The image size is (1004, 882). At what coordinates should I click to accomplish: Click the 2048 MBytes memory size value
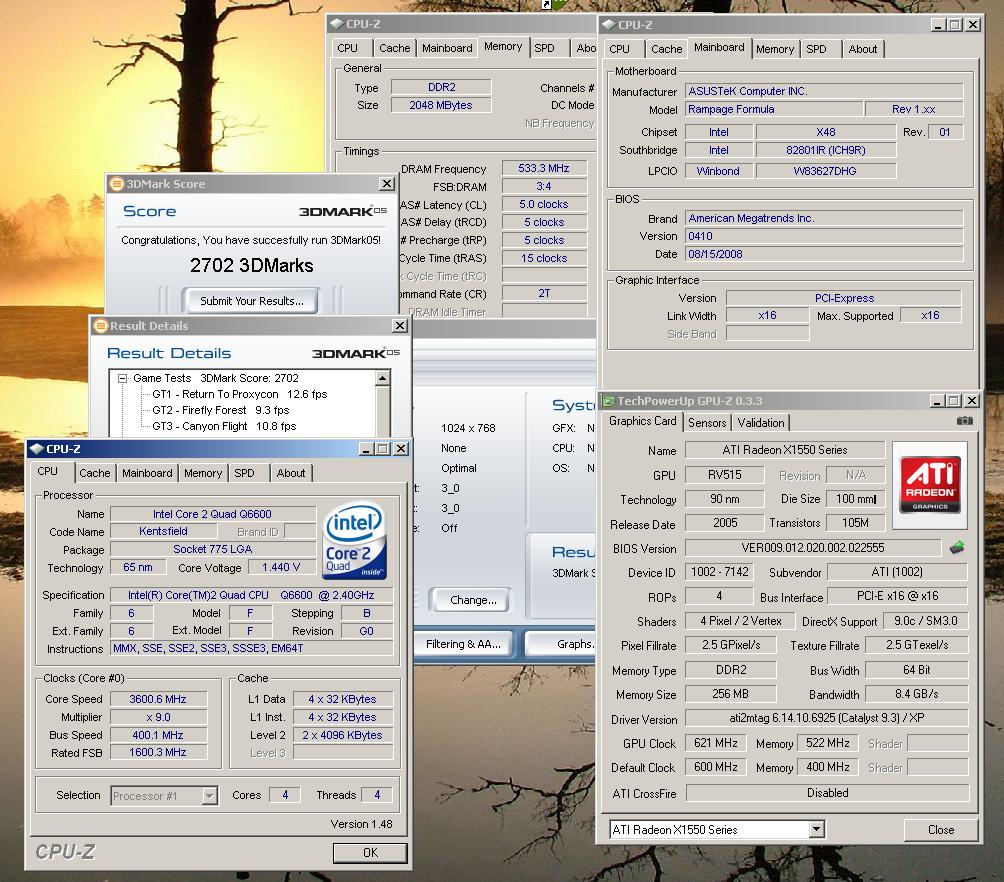[x=441, y=105]
